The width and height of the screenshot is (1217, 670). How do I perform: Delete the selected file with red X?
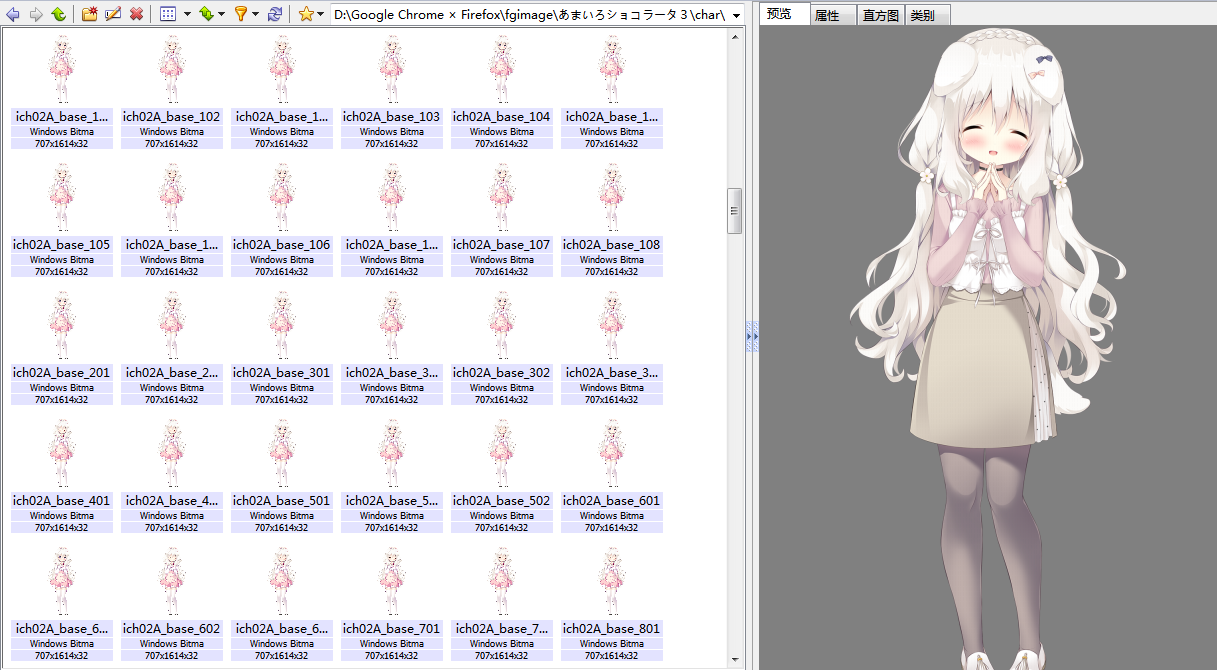tap(136, 14)
